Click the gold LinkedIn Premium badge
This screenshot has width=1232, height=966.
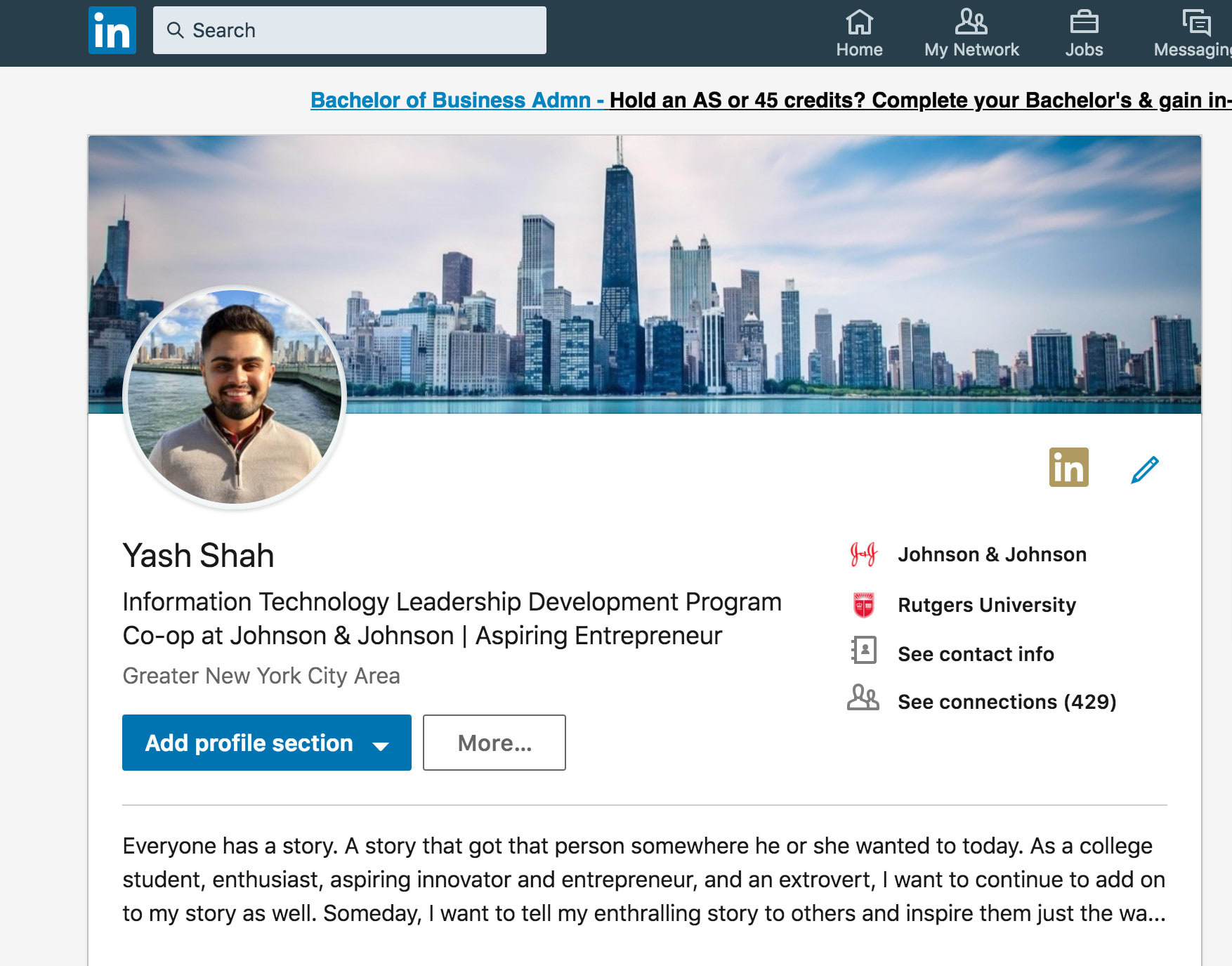point(1068,467)
